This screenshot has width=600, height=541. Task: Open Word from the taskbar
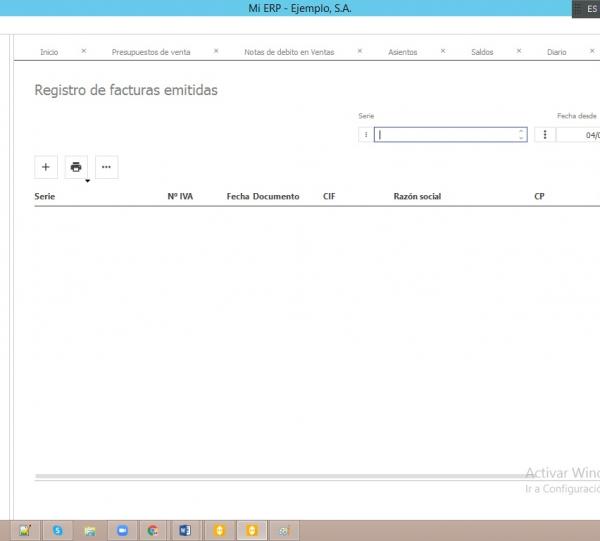pos(185,530)
